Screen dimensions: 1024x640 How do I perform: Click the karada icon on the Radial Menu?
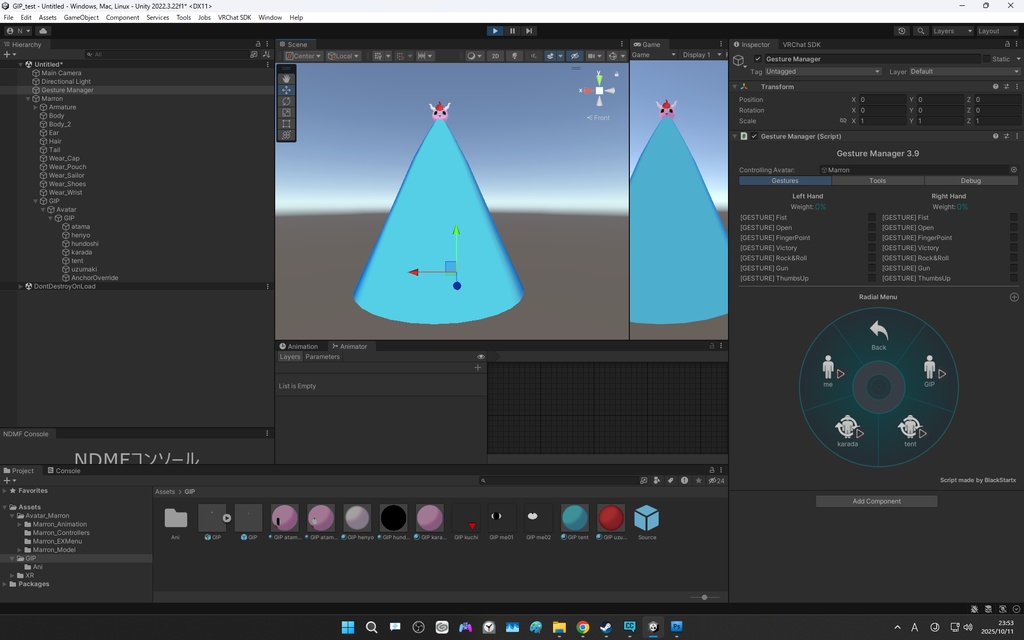click(x=847, y=428)
